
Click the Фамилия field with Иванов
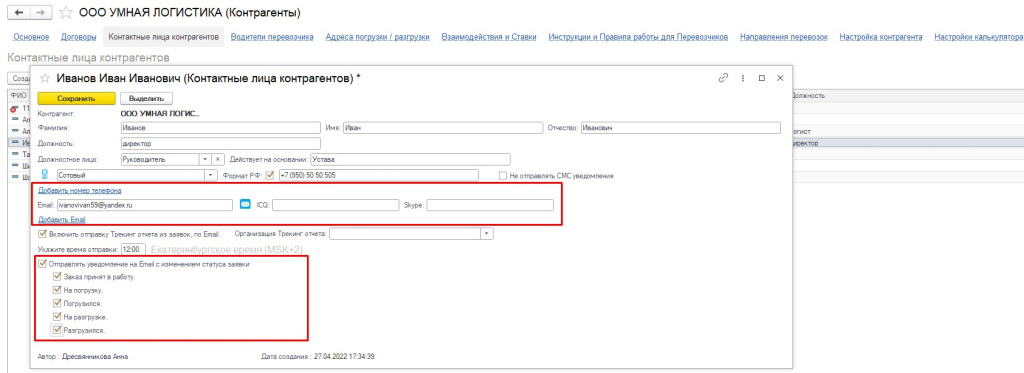[221, 128]
